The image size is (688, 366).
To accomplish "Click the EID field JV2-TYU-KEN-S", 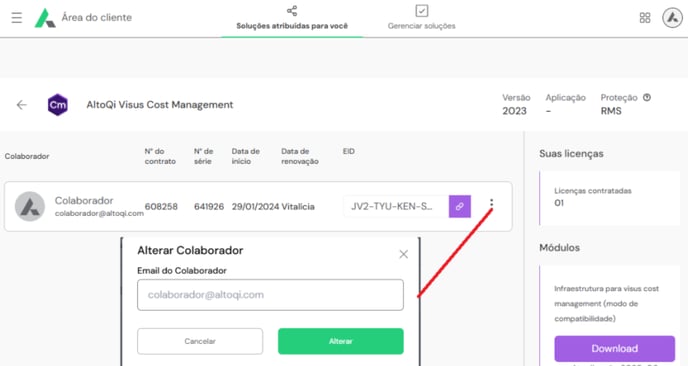I will [396, 206].
